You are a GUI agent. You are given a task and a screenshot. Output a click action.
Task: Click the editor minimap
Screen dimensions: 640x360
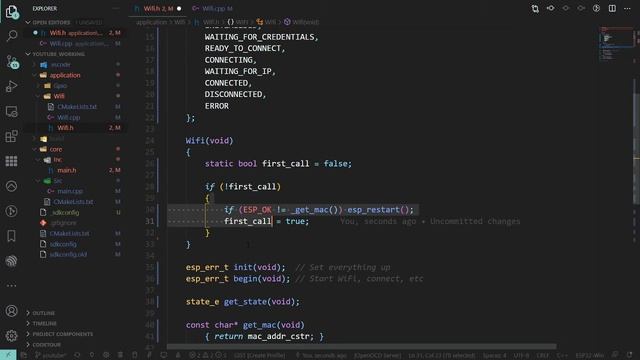pos(616,44)
